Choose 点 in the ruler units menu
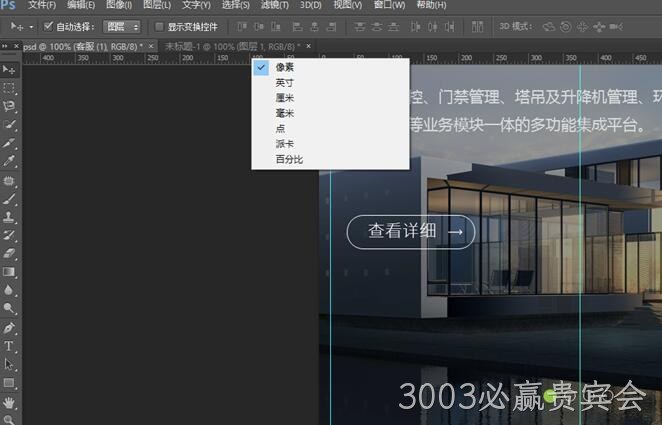662x425 pixels. [330, 128]
